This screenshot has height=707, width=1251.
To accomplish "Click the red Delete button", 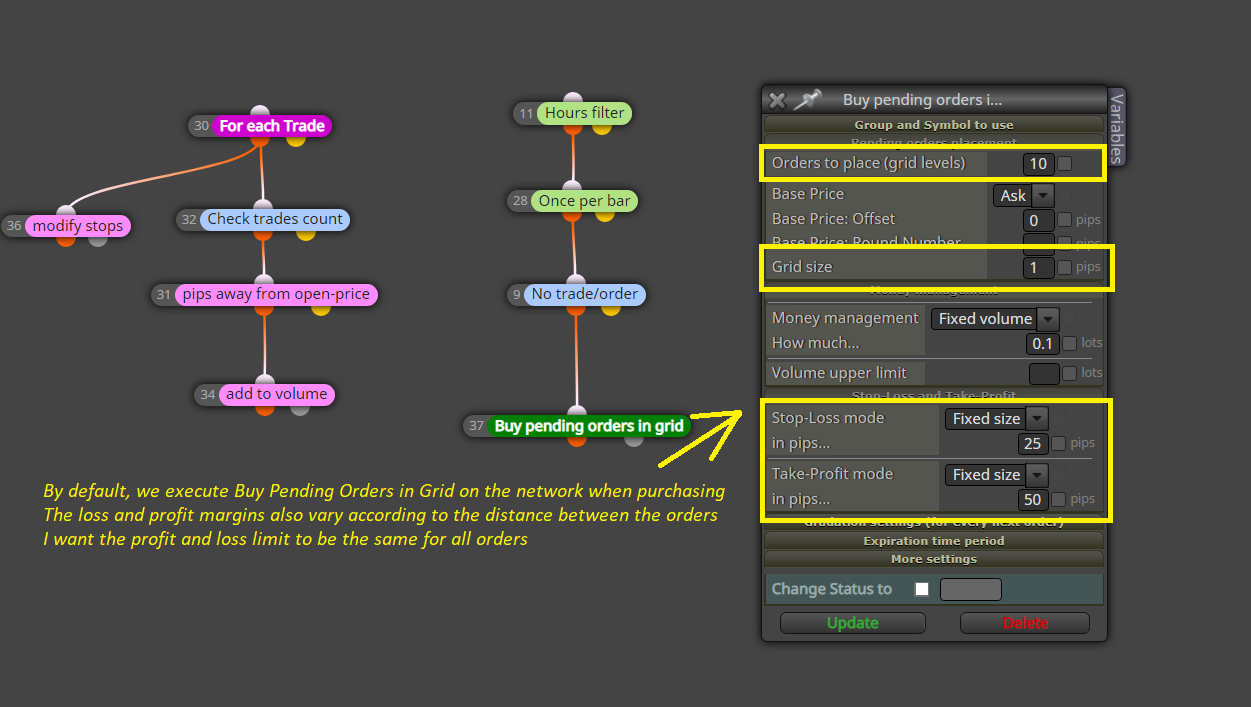I will (x=1025, y=623).
